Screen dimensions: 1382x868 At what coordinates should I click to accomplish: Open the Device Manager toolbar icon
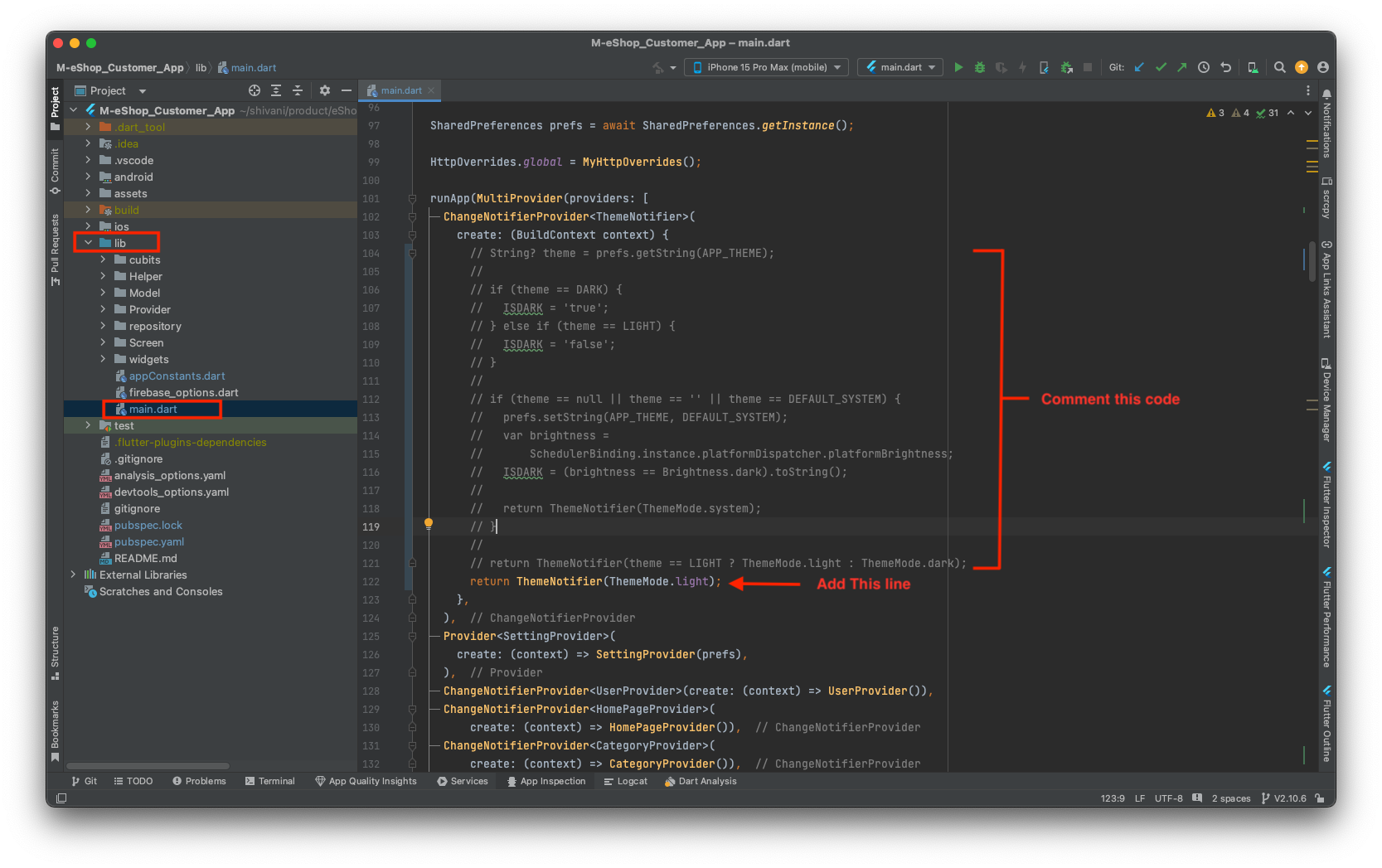(x=1253, y=67)
